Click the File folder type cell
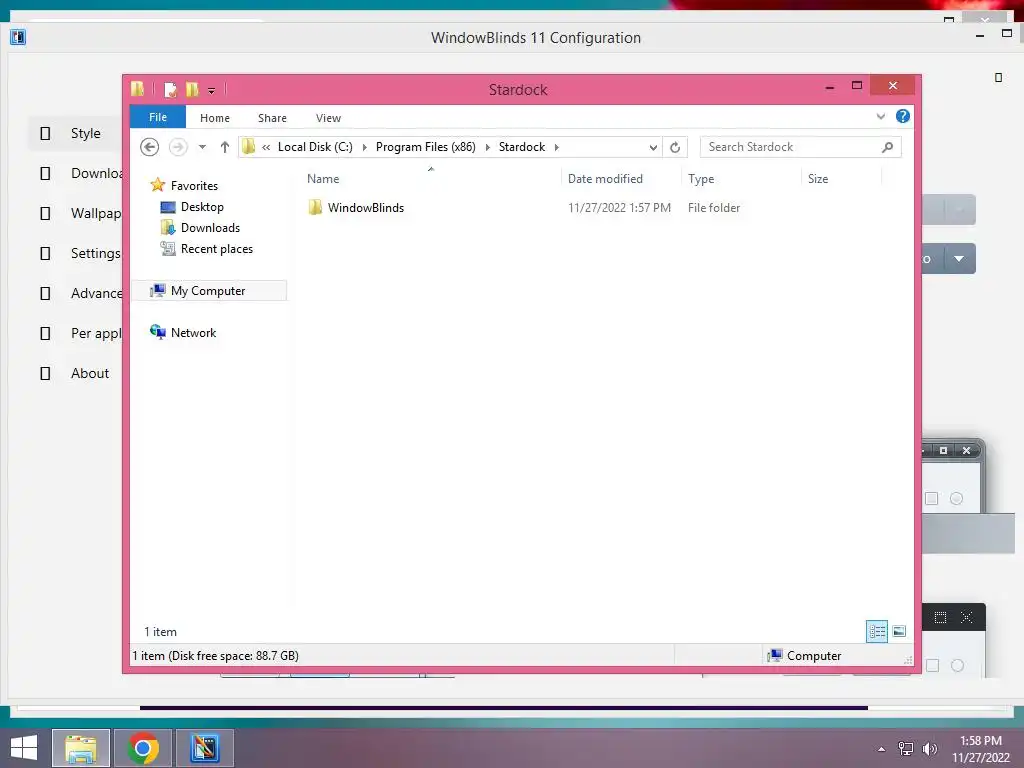This screenshot has width=1024, height=768. pos(714,208)
